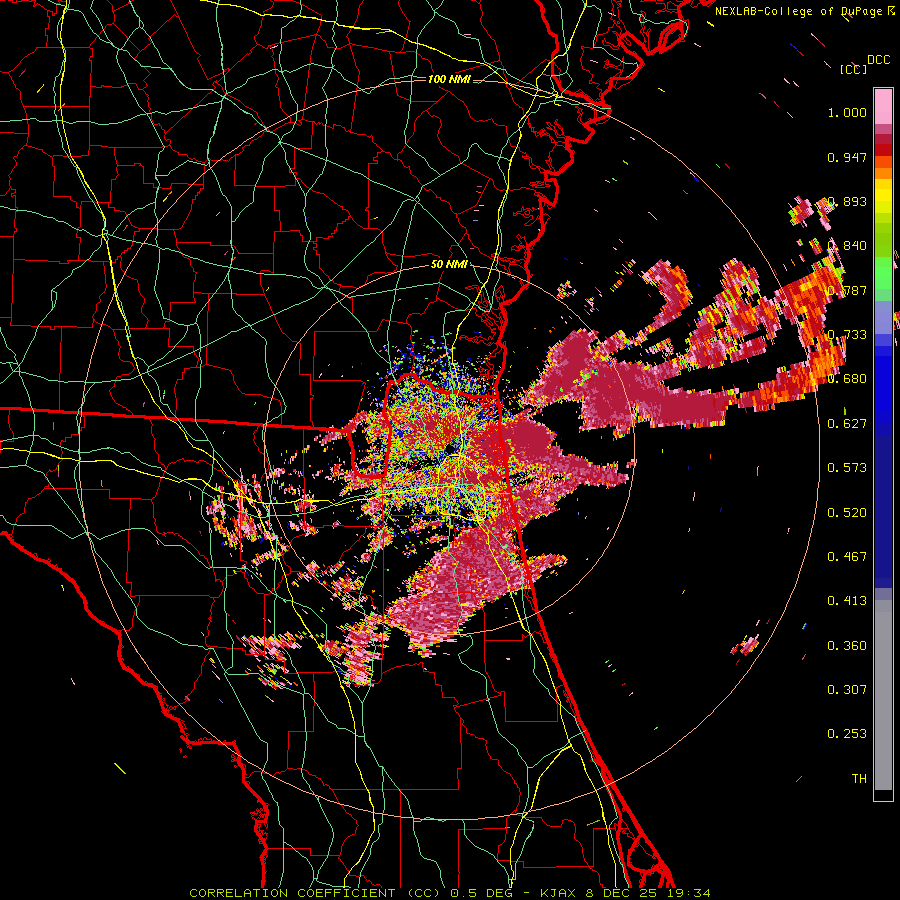Click the 0.253 scale value
This screenshot has width=900, height=900.
click(x=847, y=734)
